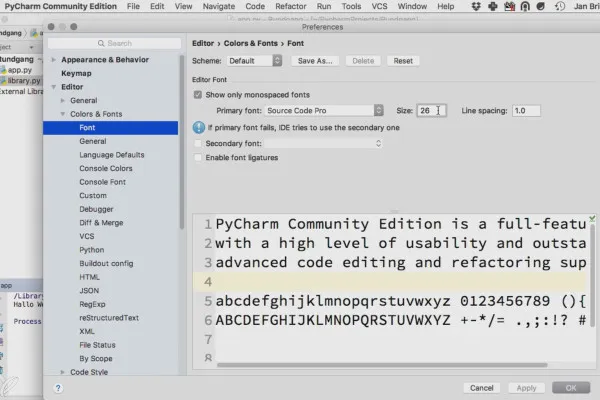
Task: Select Keymap in the settings tree
Action: pyautogui.click(x=77, y=73)
